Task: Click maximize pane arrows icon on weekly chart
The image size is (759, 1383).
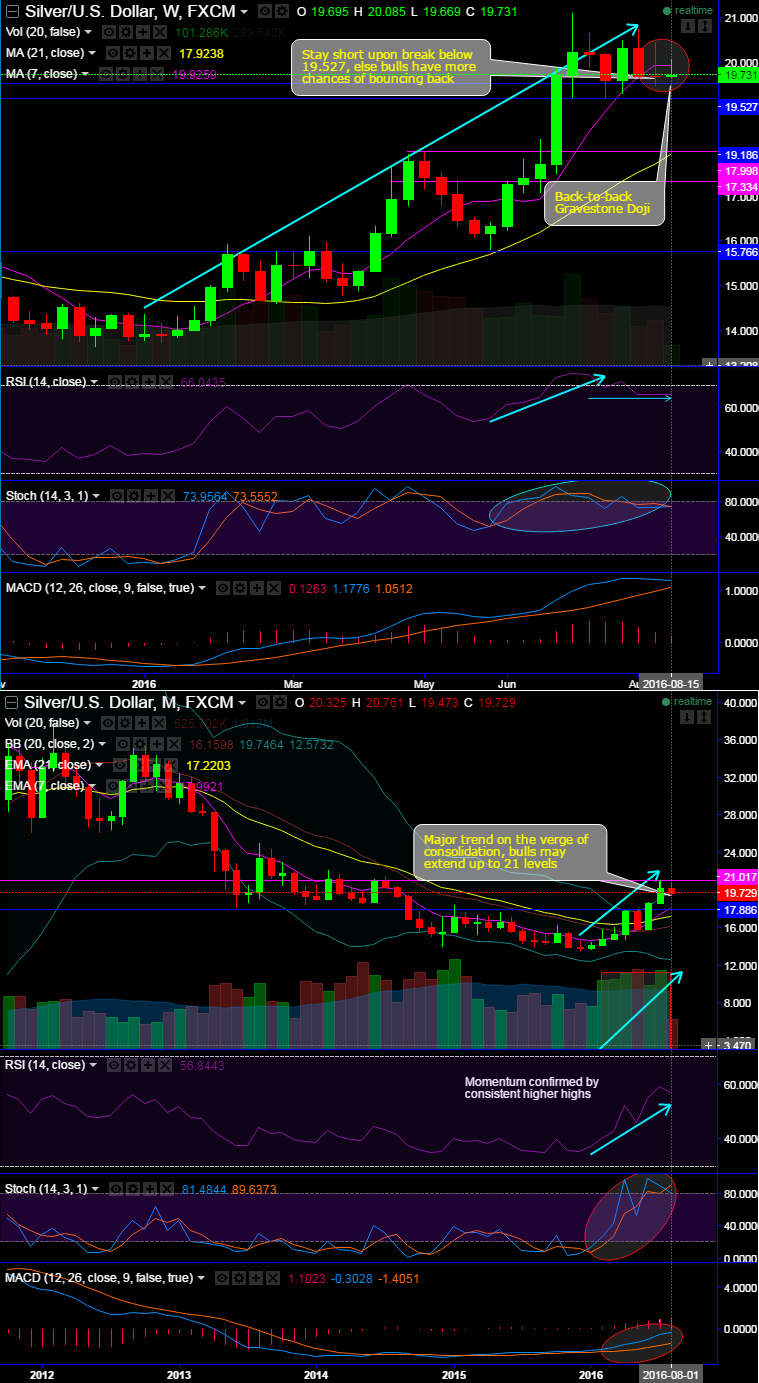Action: (705, 26)
